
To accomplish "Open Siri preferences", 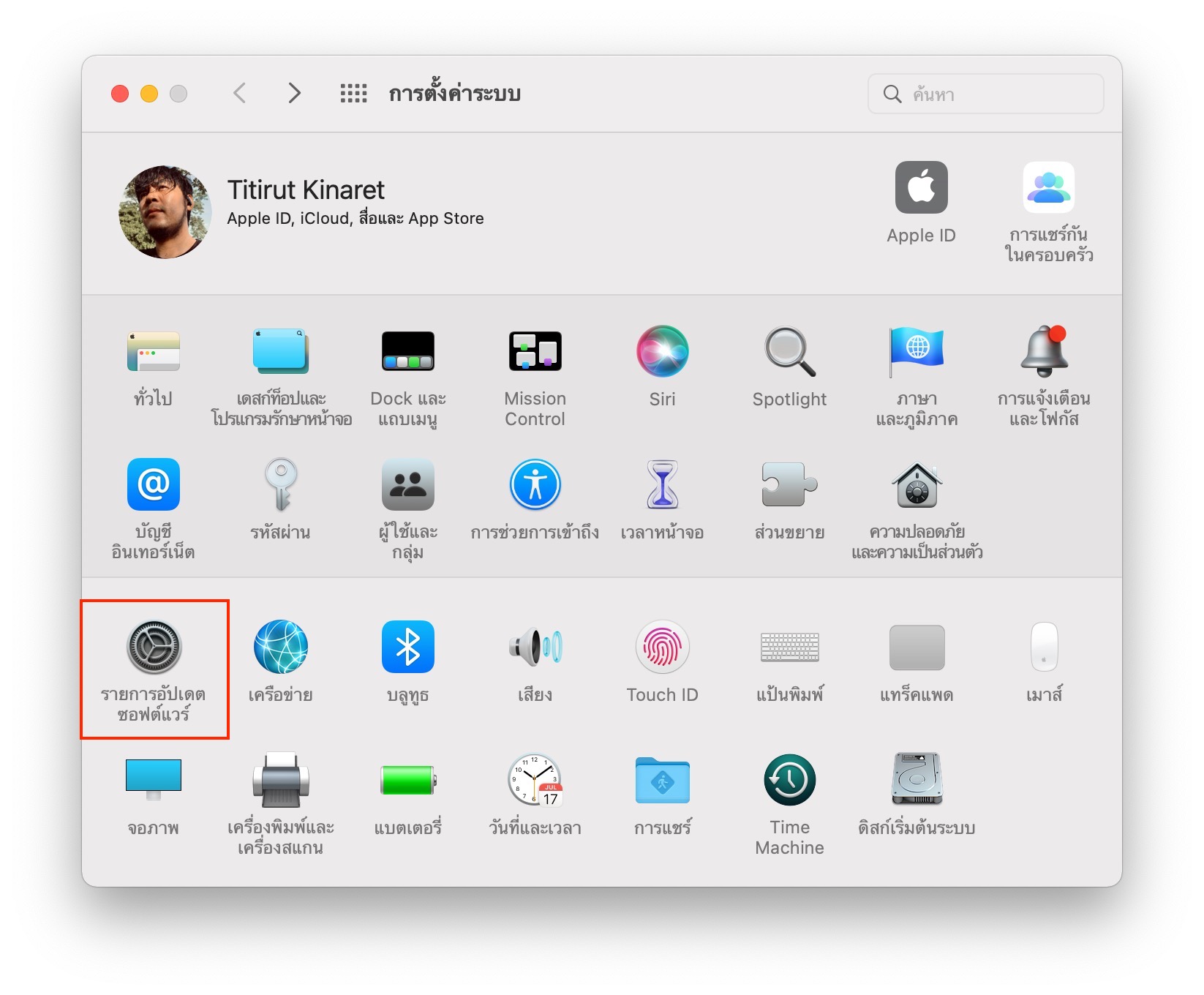I will pos(662,352).
